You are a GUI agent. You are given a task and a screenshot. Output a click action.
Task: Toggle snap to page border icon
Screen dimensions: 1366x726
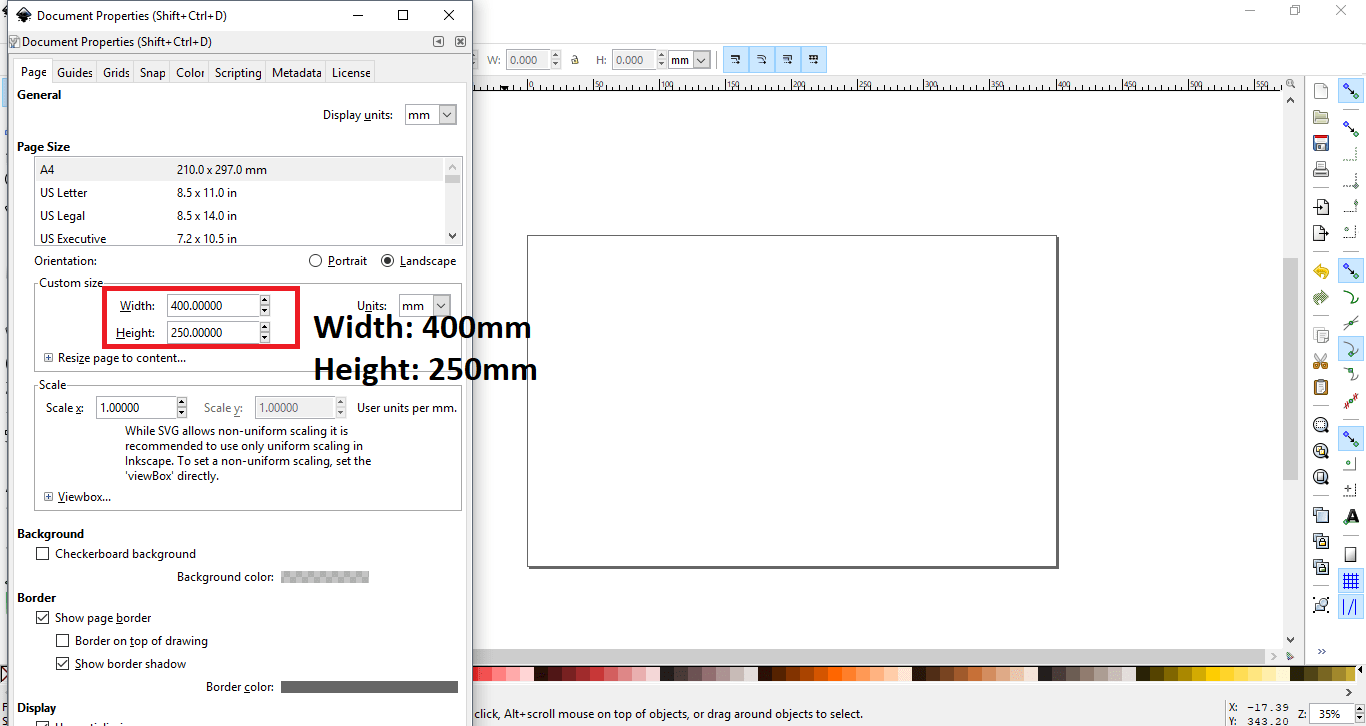(x=1351, y=555)
